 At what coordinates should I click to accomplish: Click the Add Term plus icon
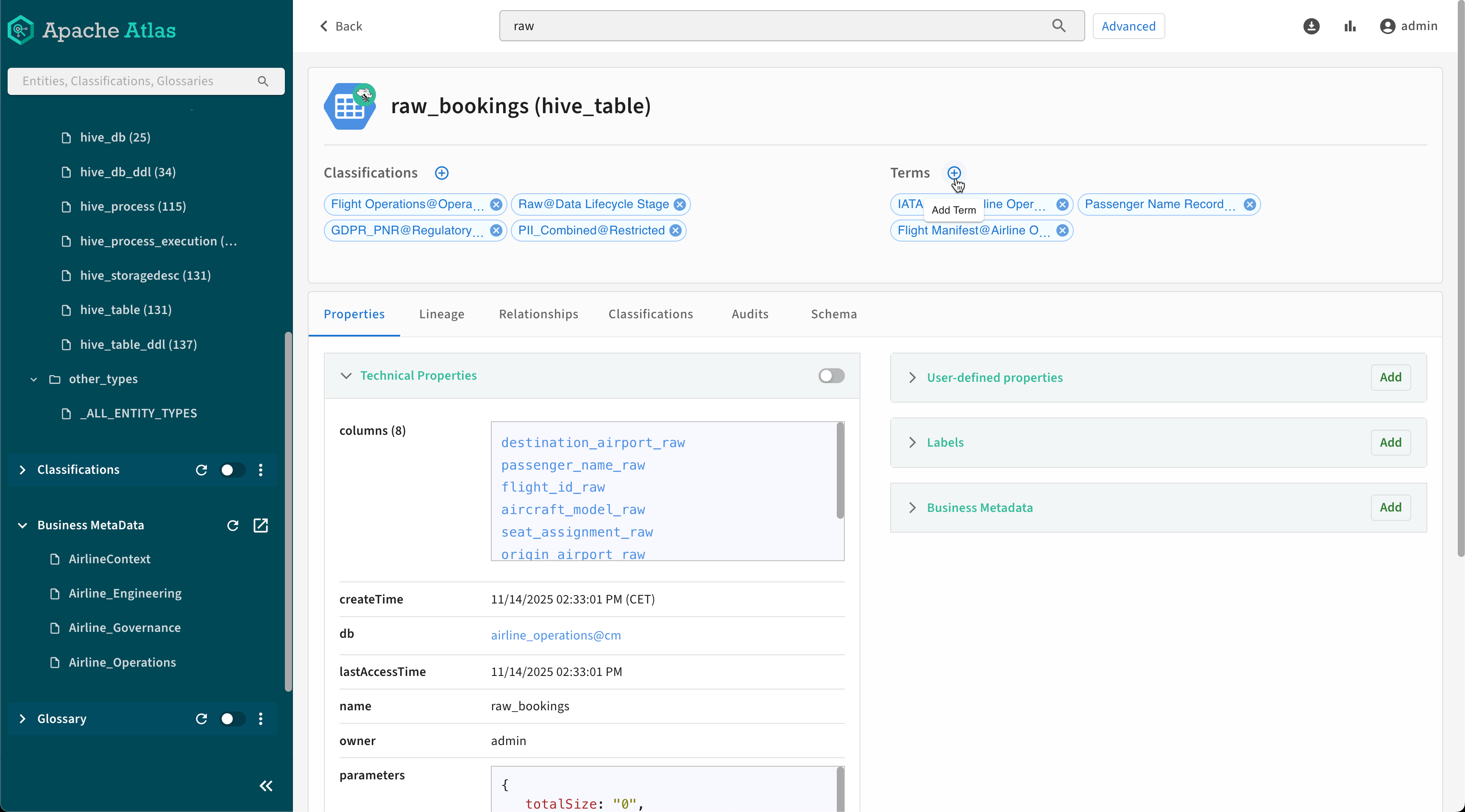(954, 173)
